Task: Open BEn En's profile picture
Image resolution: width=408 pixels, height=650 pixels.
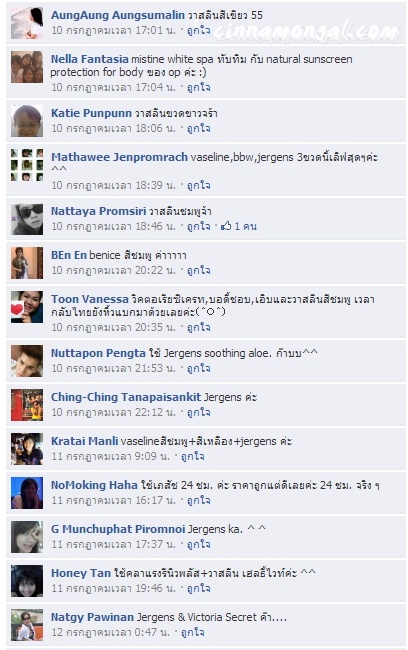Action: point(27,263)
